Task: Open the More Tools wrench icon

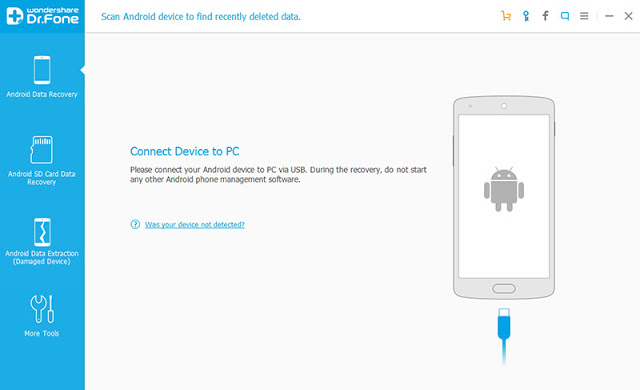Action: [x=42, y=309]
